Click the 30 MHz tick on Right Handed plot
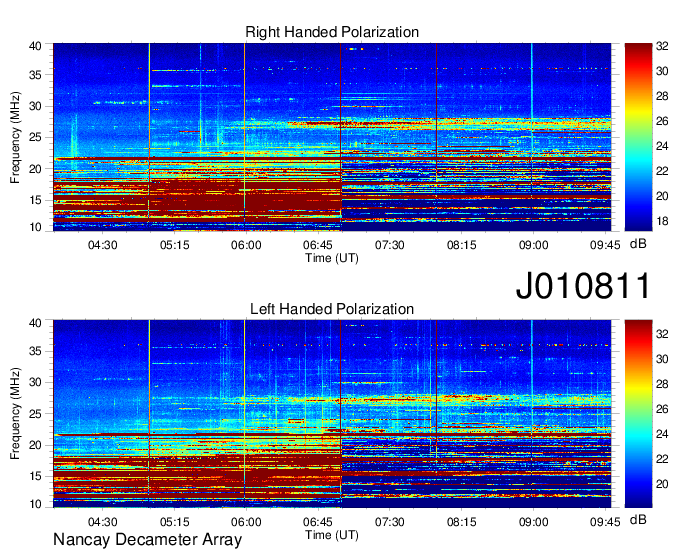Screen dimensions: 680x552 tap(35, 106)
